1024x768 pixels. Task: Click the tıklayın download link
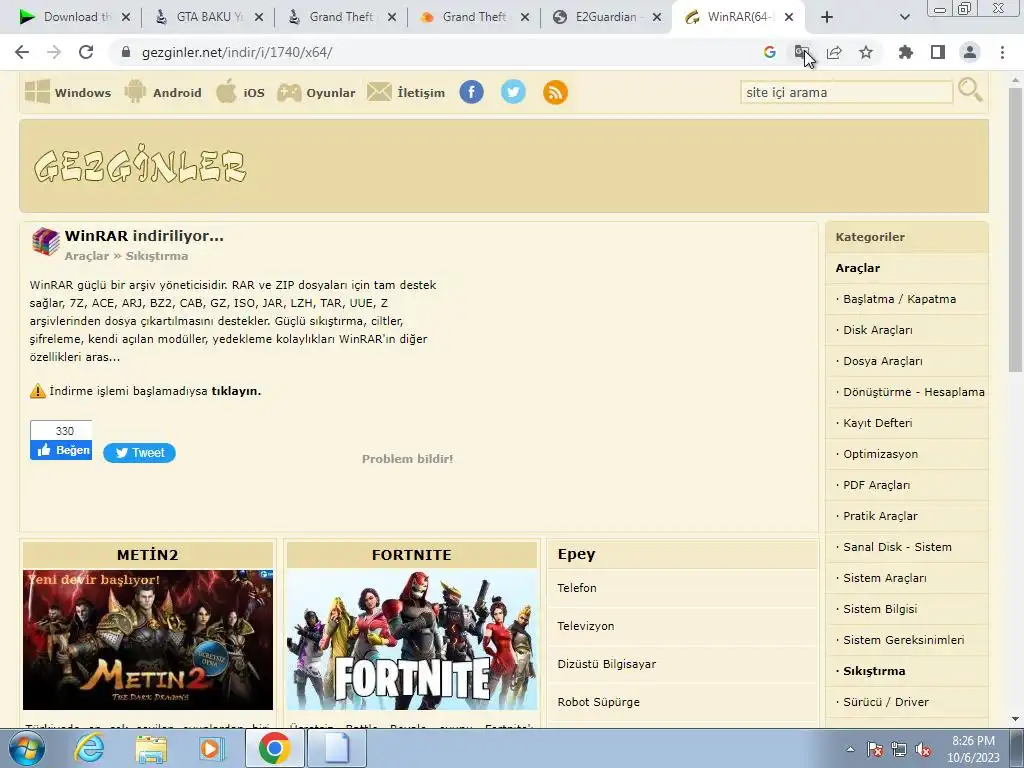[x=236, y=391]
